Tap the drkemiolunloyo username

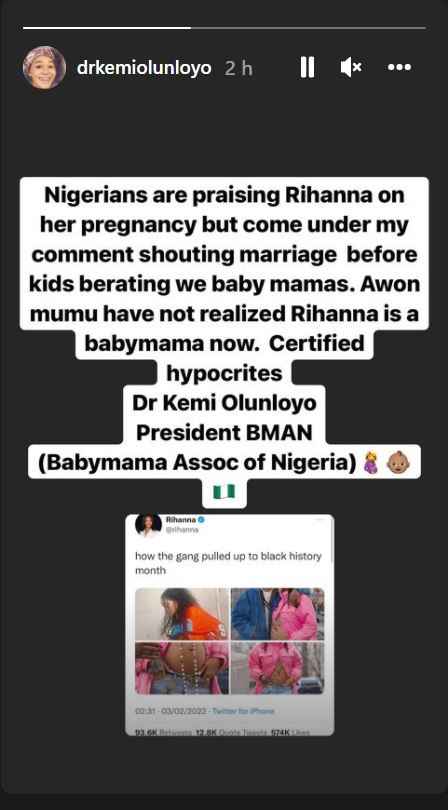(x=144, y=68)
